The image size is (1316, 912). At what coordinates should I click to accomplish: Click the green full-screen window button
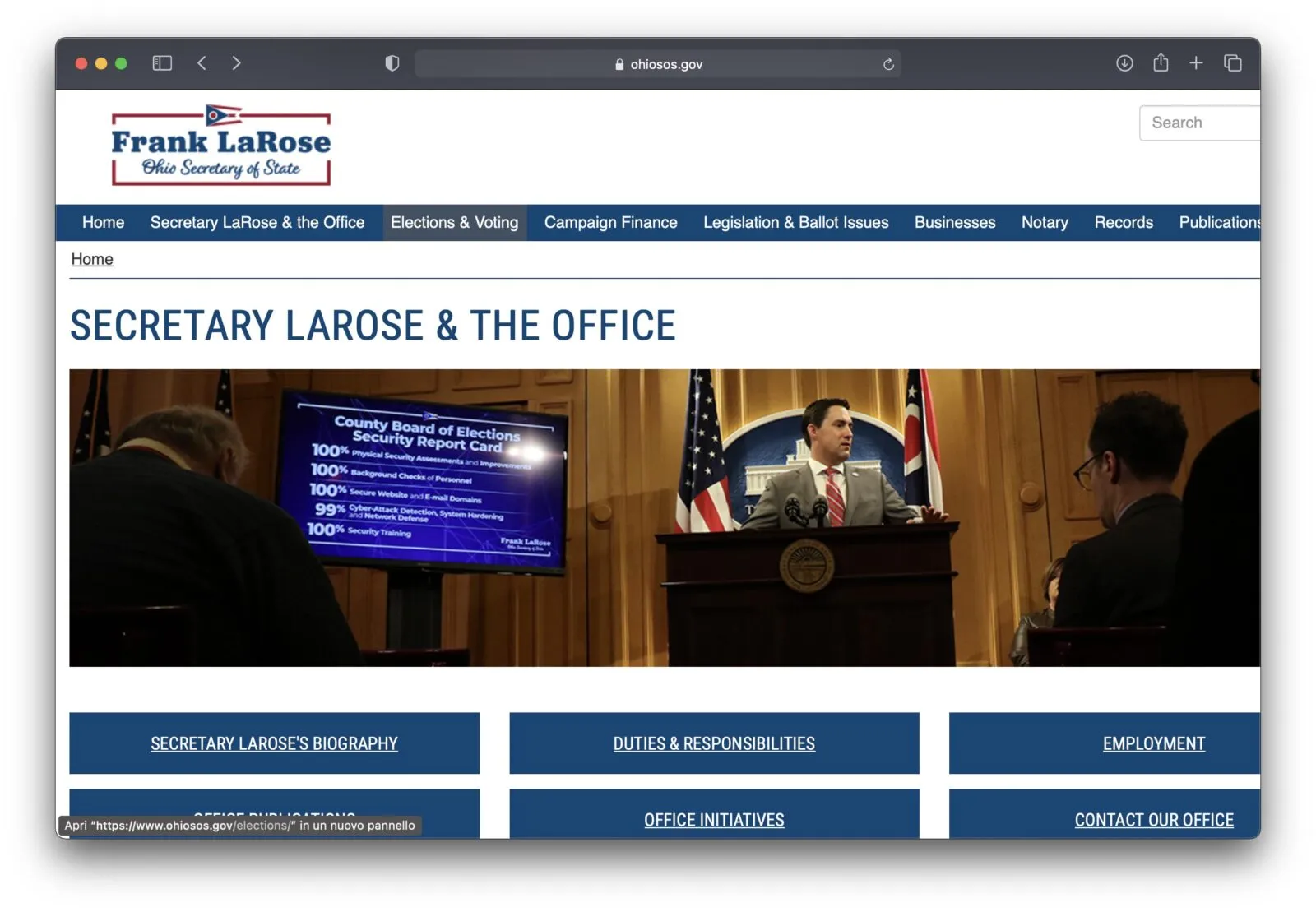click(x=121, y=63)
